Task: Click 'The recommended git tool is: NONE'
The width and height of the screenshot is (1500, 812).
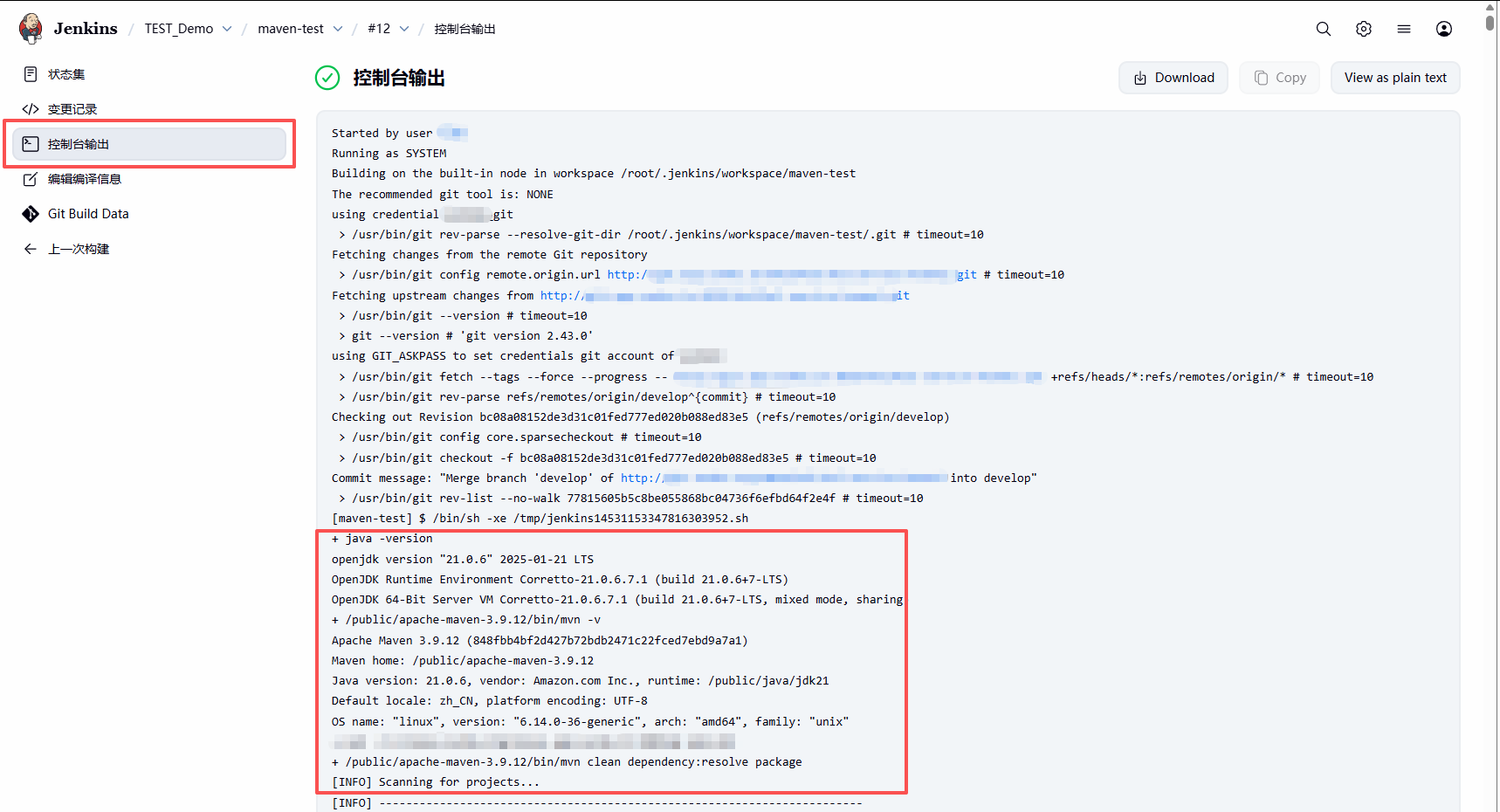Action: coord(443,195)
